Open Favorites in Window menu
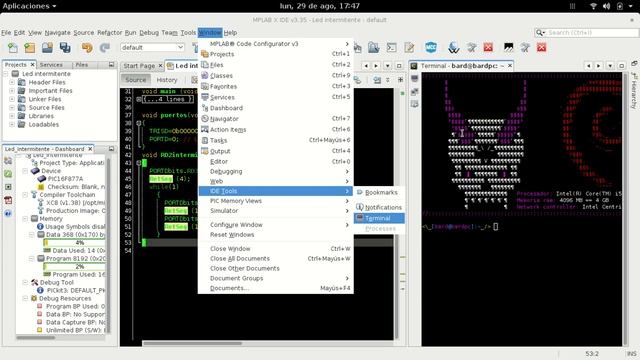640x360 pixels. point(276,87)
